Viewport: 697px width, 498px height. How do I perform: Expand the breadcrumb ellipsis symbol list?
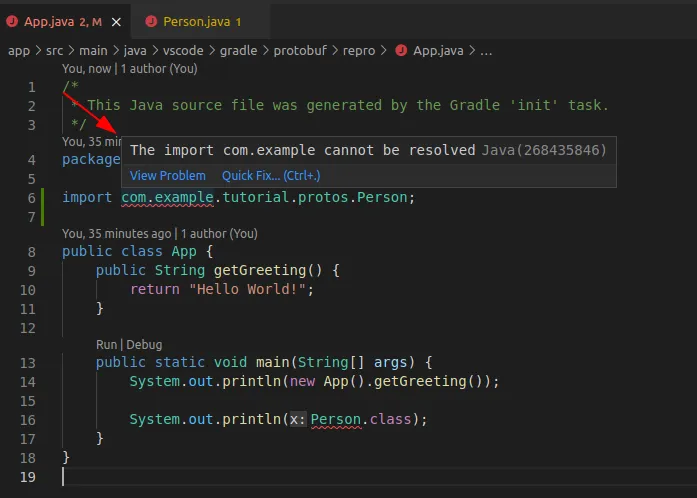[486, 51]
